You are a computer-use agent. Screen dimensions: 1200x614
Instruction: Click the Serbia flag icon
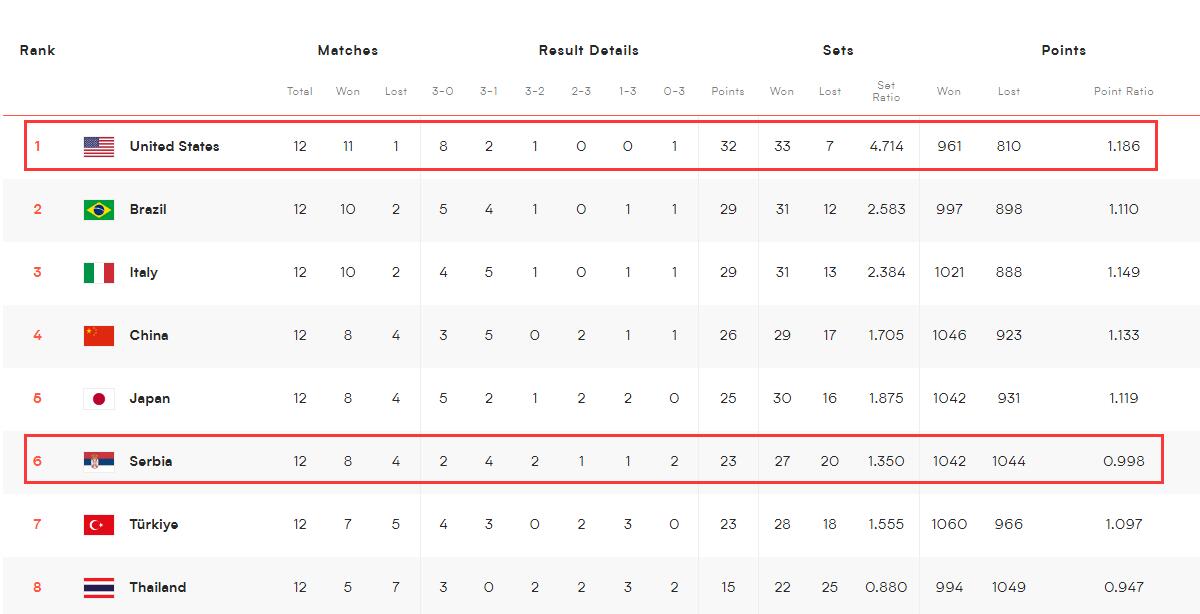98,462
